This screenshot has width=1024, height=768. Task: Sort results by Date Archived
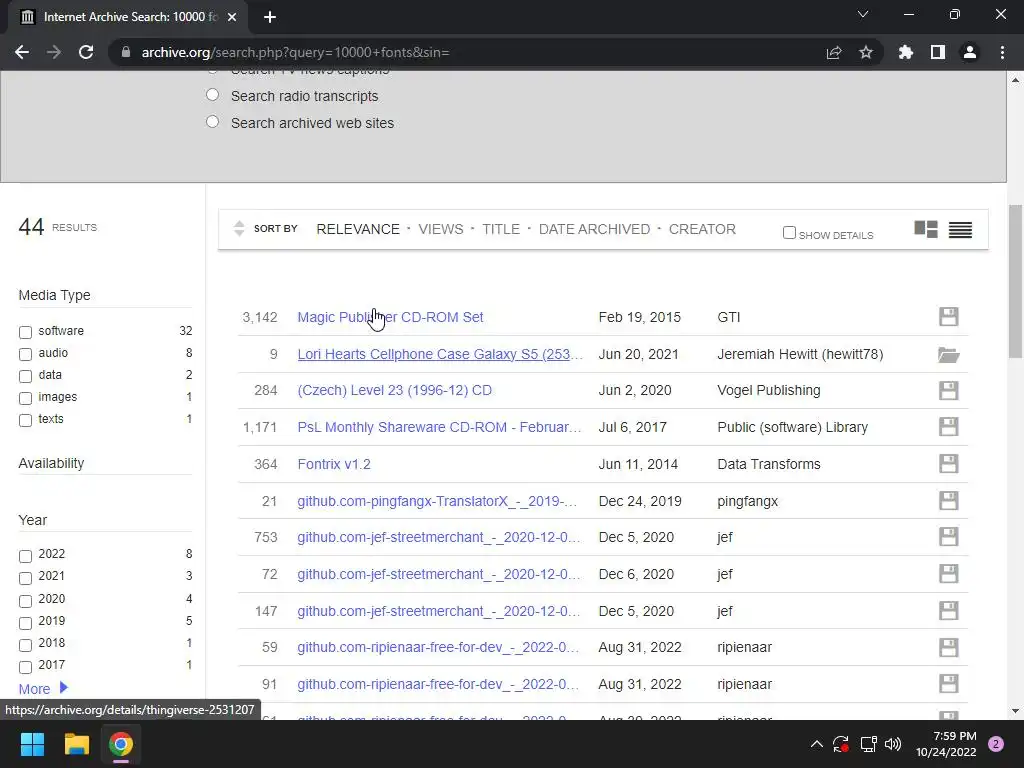pyautogui.click(x=594, y=229)
